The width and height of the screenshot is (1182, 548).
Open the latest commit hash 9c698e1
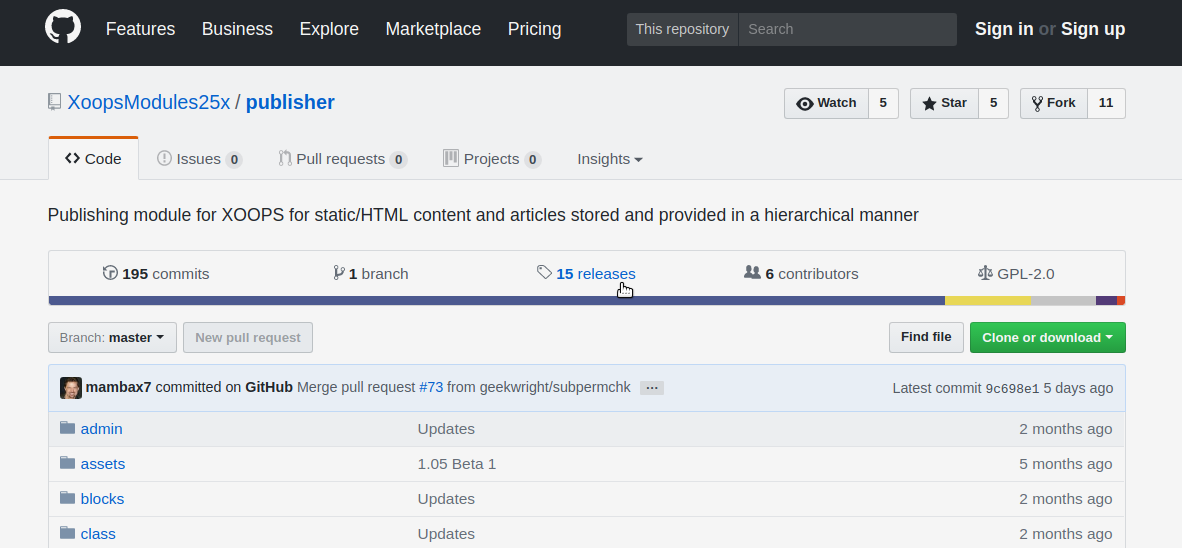[1012, 388]
